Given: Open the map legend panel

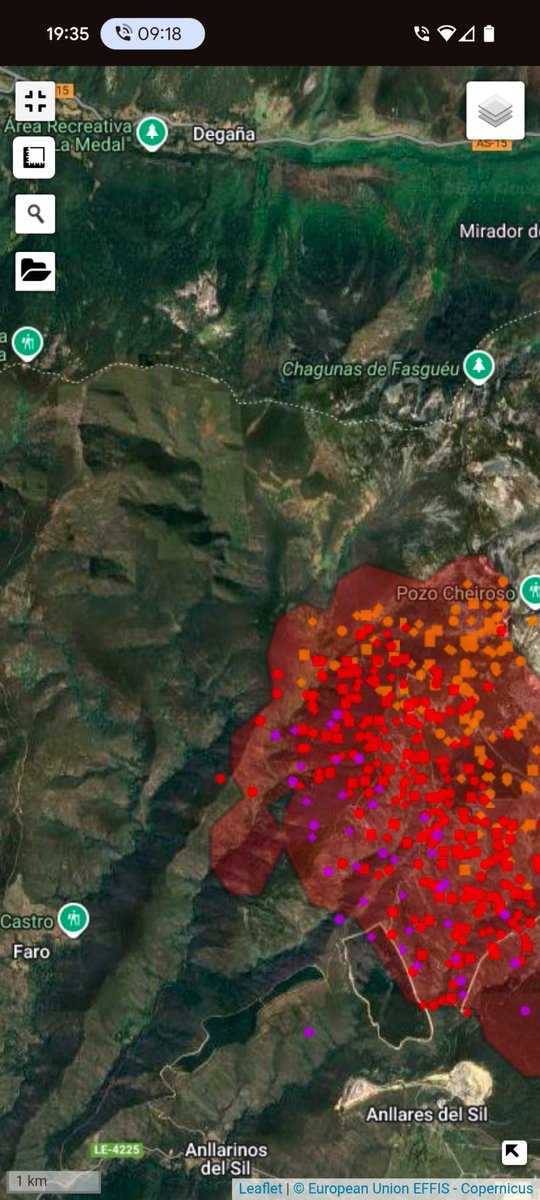Looking at the screenshot, I should point(35,157).
